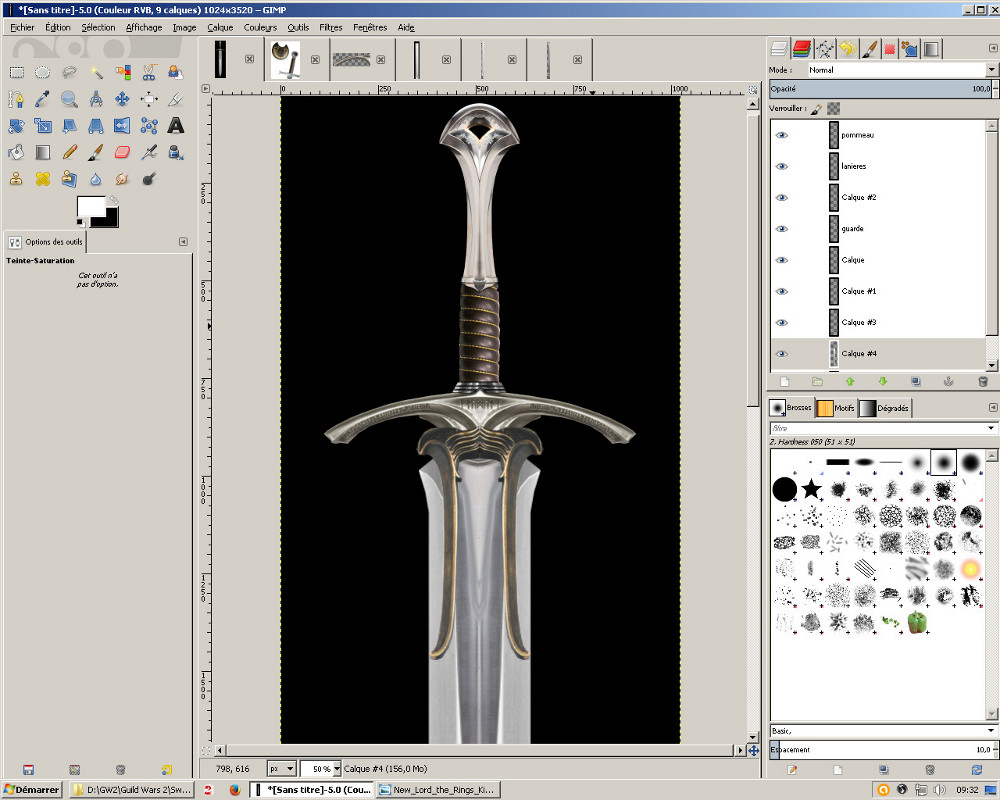Select the Heal bandage tool
The height and width of the screenshot is (800, 1000).
click(x=43, y=179)
